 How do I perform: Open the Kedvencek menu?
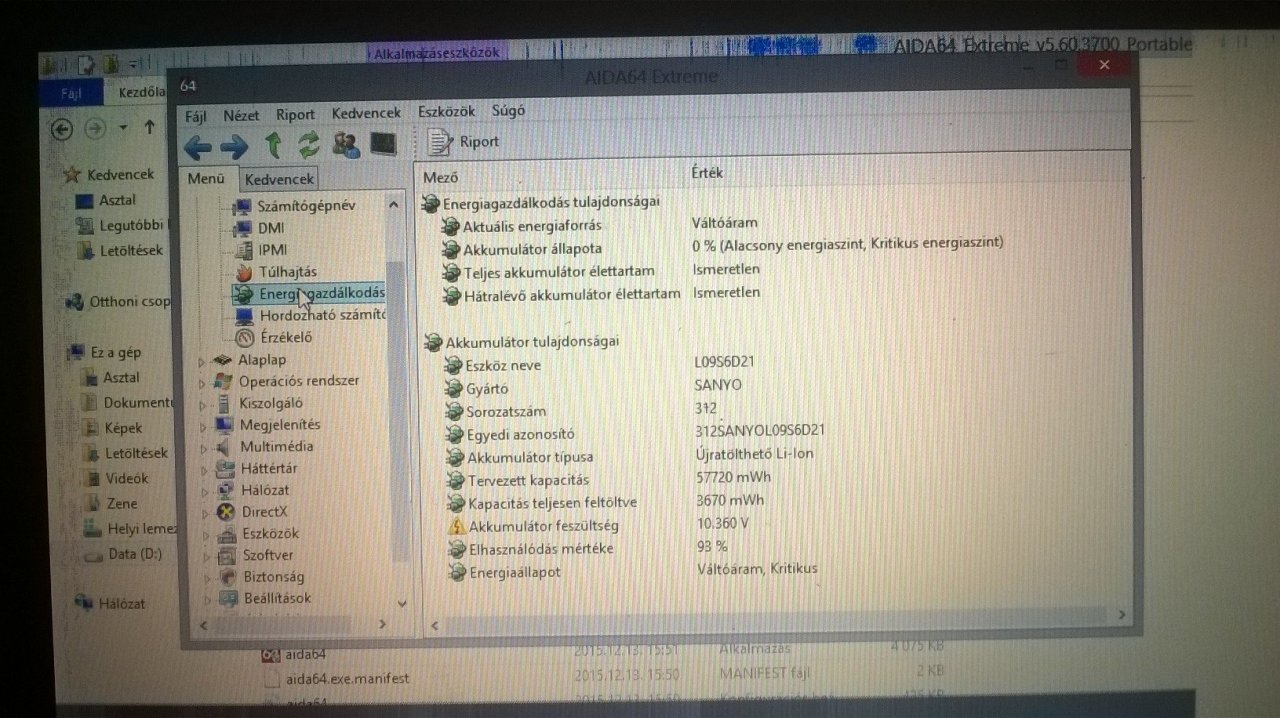pyautogui.click(x=366, y=114)
